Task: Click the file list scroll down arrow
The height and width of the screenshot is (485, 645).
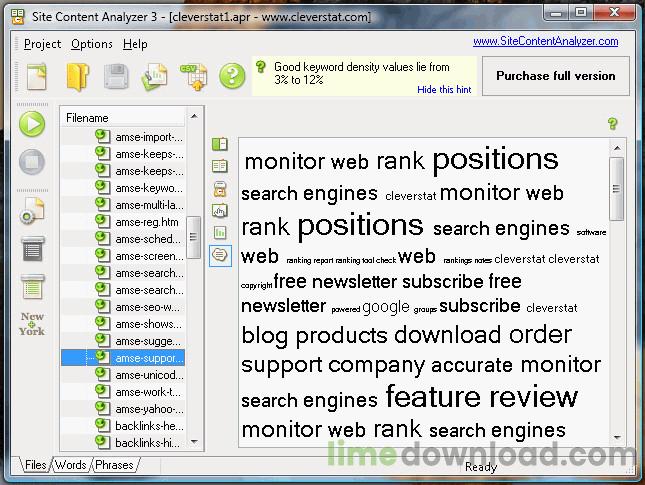Action: 194,442
